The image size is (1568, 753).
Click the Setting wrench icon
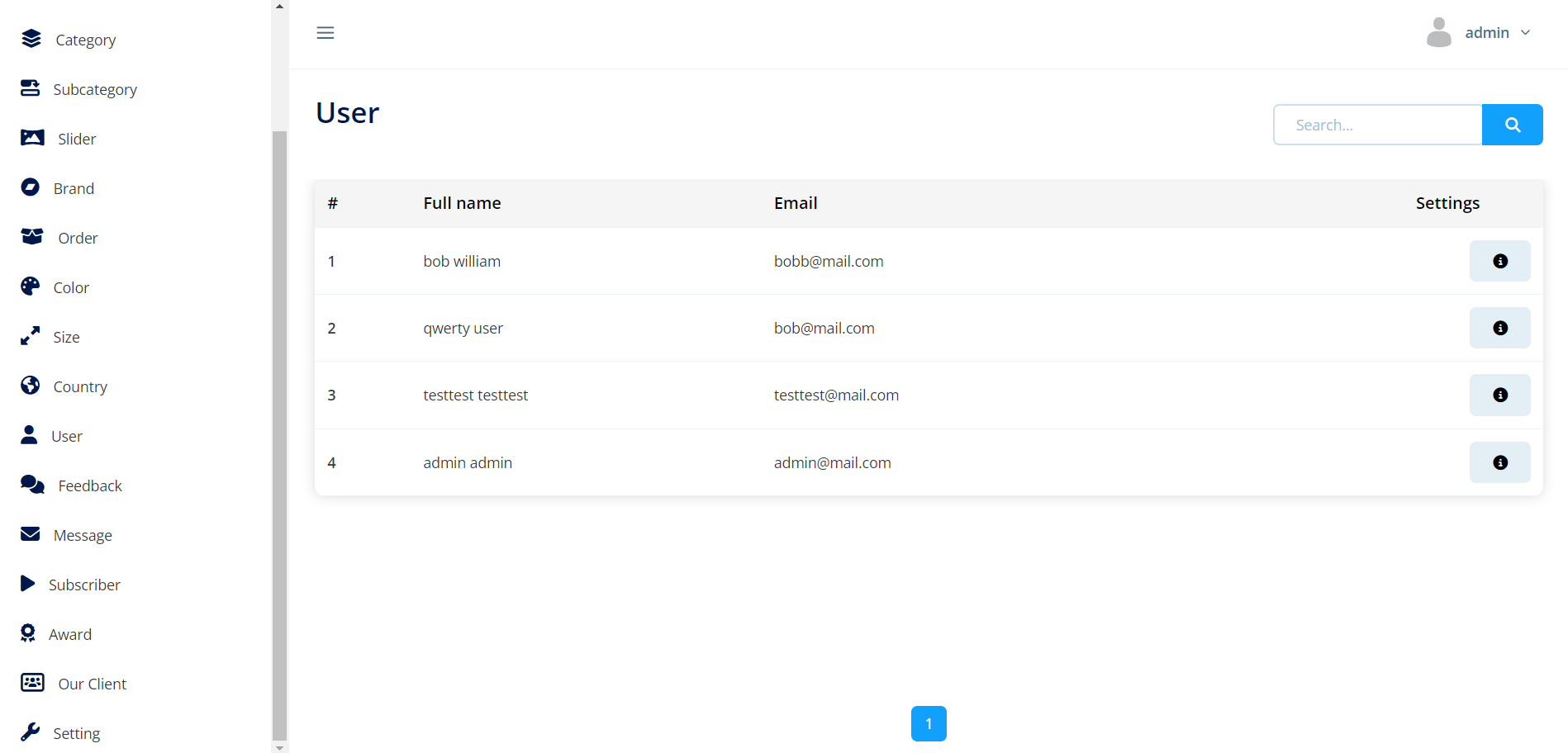click(31, 732)
